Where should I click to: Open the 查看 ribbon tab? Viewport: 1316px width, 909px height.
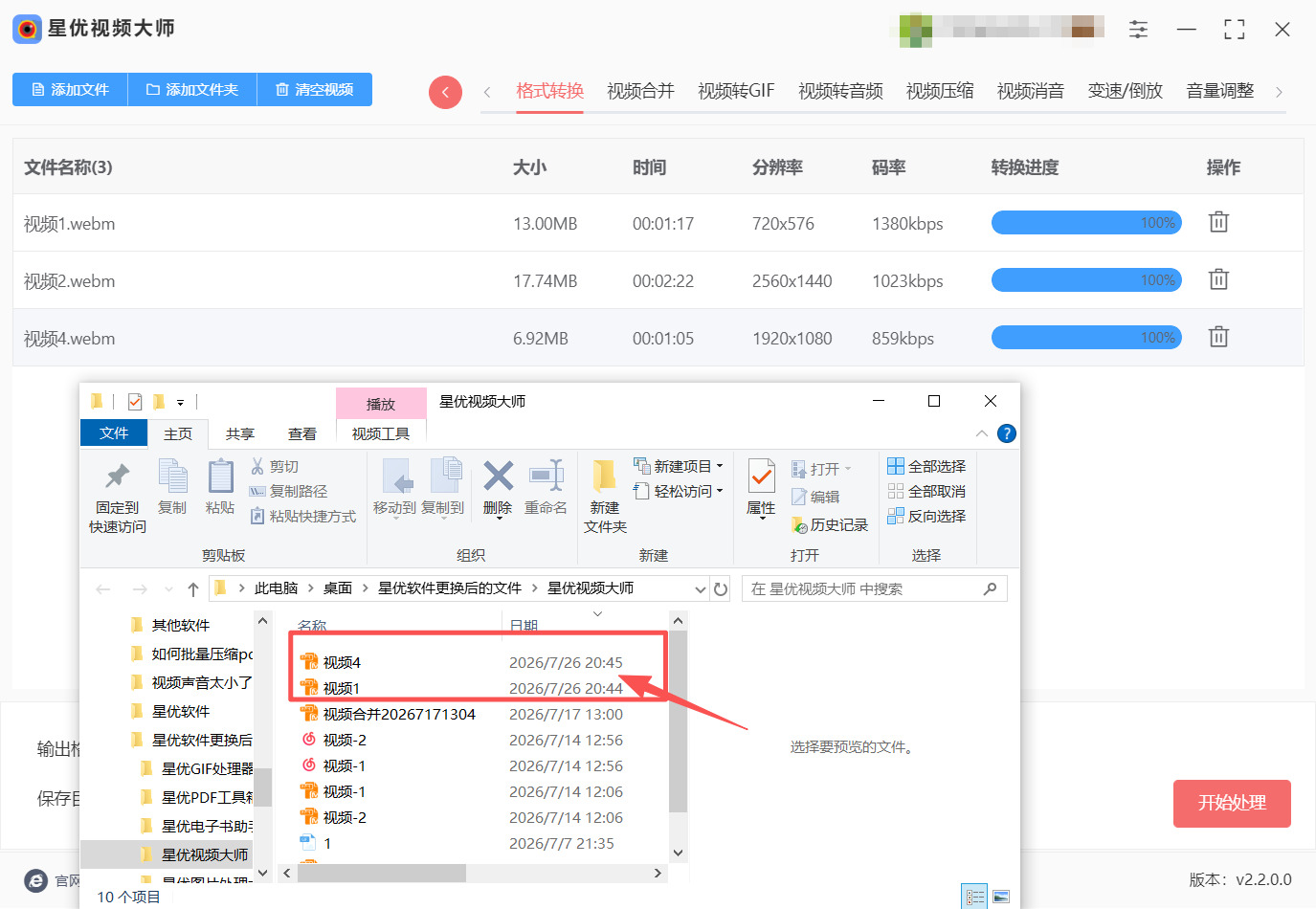pyautogui.click(x=302, y=433)
